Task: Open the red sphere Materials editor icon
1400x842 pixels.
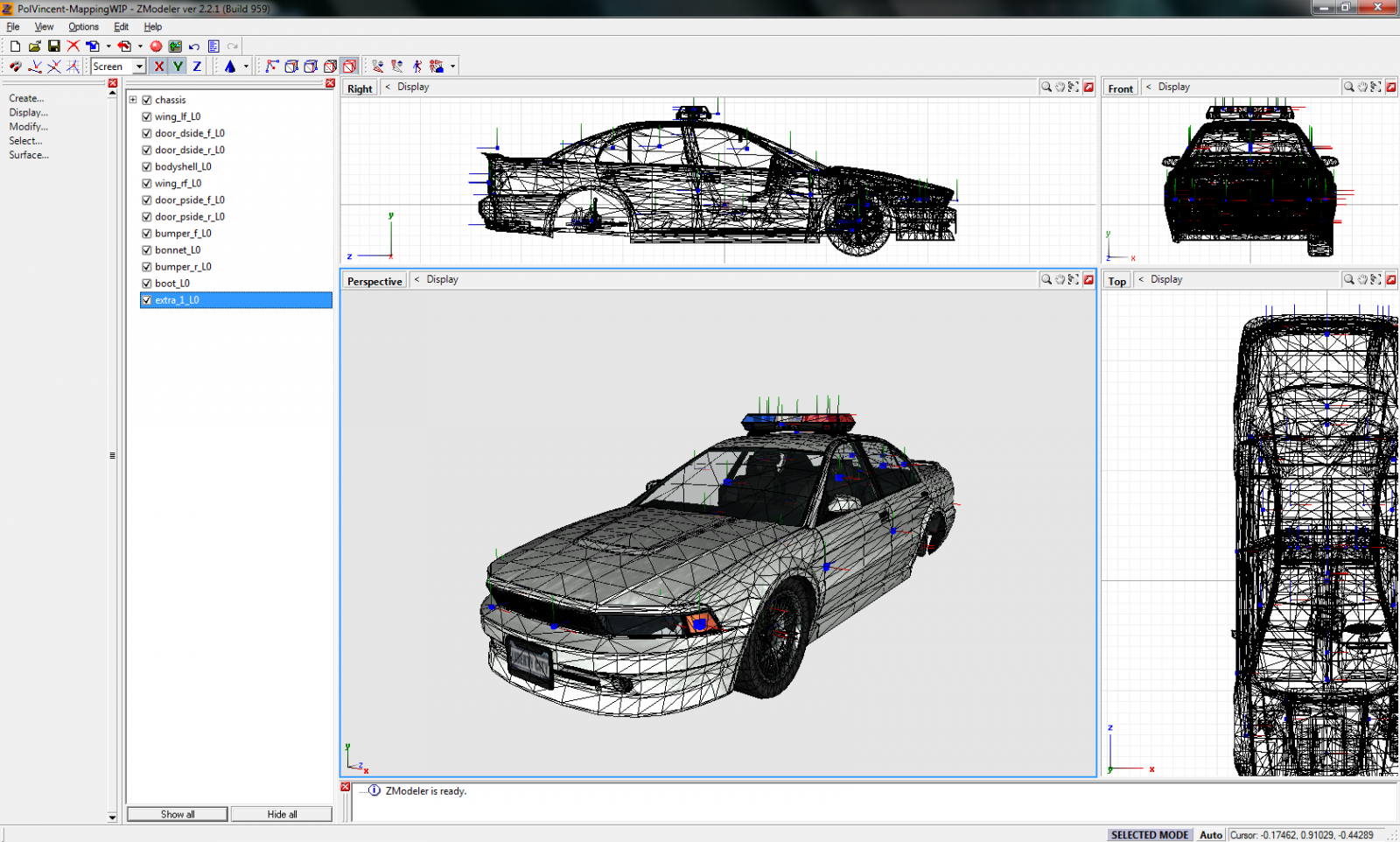Action: tap(156, 46)
